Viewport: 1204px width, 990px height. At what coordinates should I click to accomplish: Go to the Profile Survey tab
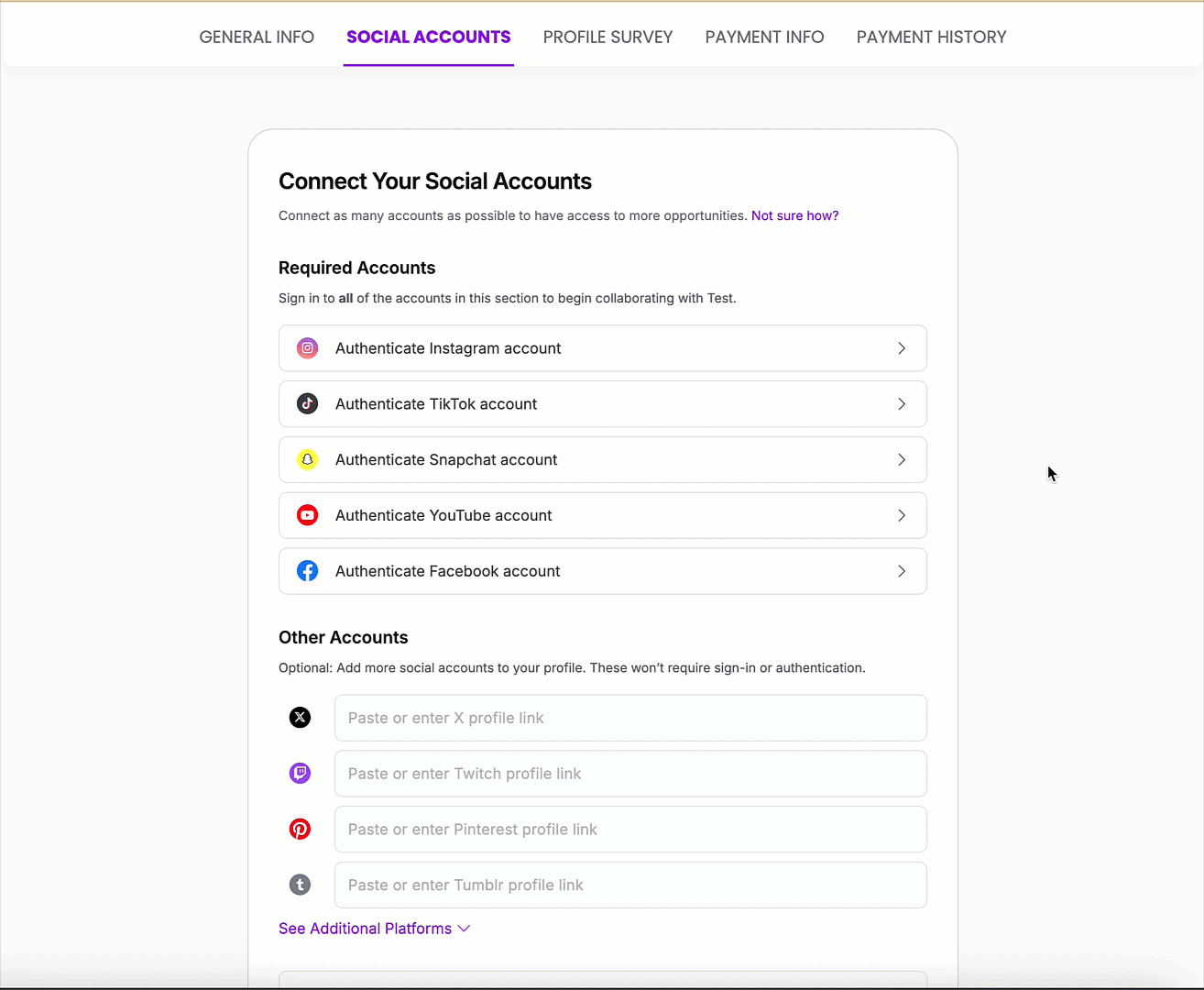pos(607,38)
